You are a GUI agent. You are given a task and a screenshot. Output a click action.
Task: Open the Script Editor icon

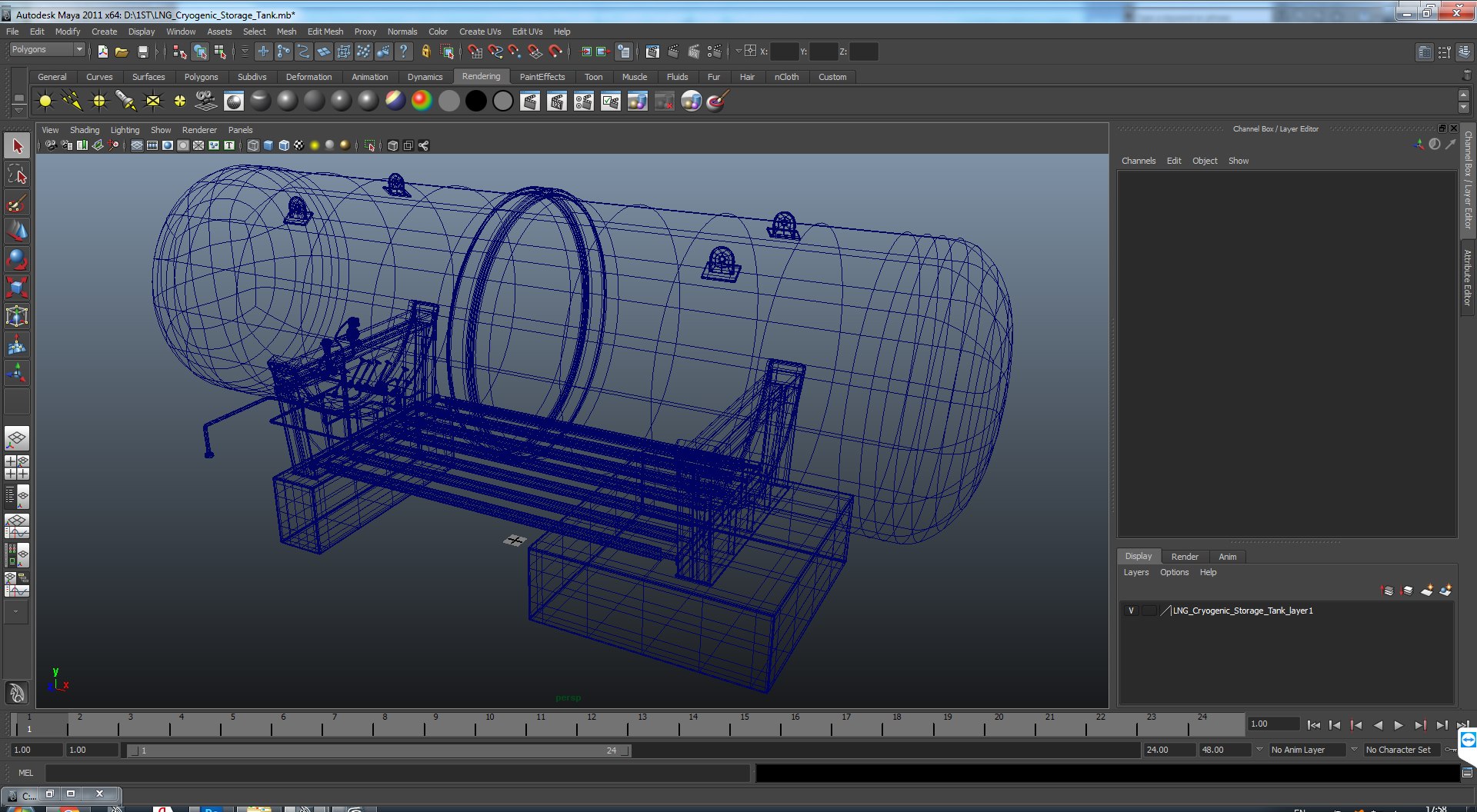[x=1467, y=773]
